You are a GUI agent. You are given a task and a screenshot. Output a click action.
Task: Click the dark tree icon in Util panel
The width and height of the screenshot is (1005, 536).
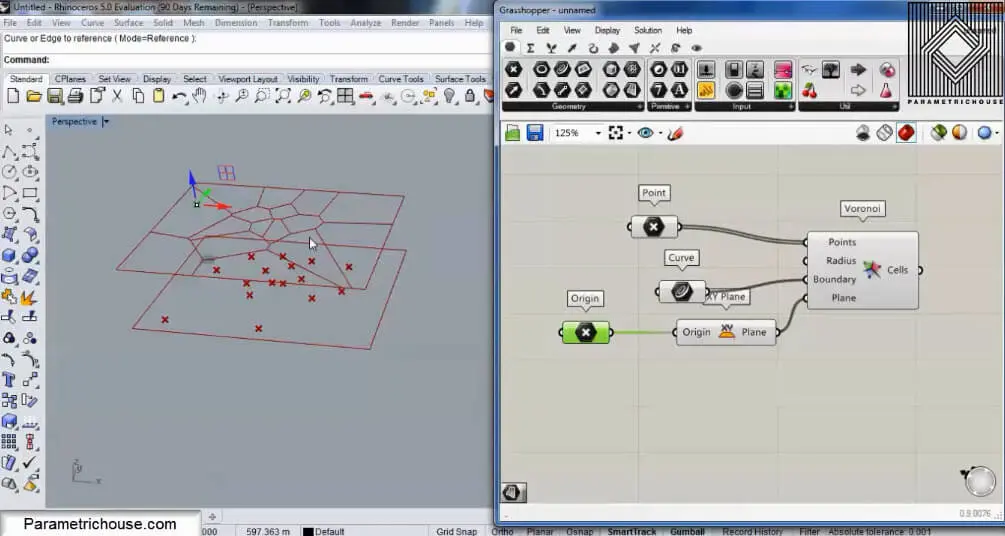[x=831, y=69]
